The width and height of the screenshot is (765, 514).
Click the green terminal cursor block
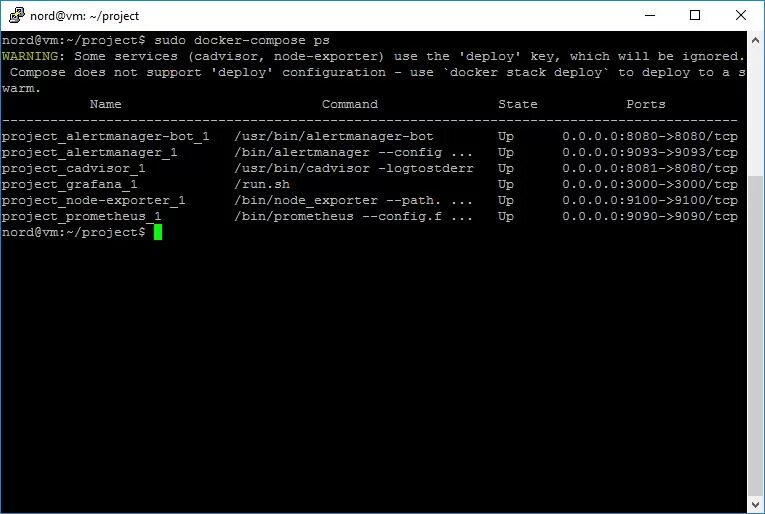(158, 233)
